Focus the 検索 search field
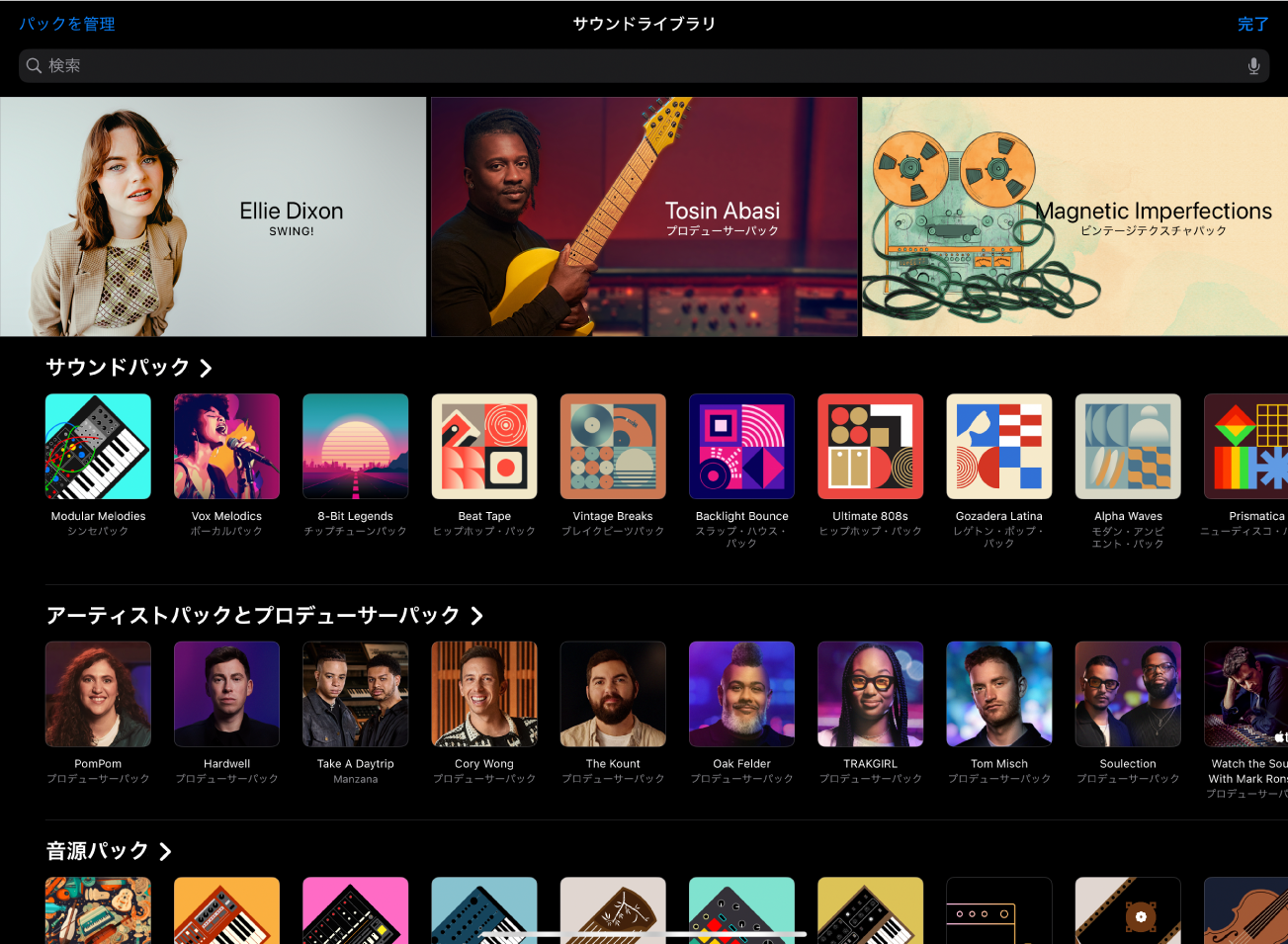This screenshot has height=944, width=1288. point(644,65)
